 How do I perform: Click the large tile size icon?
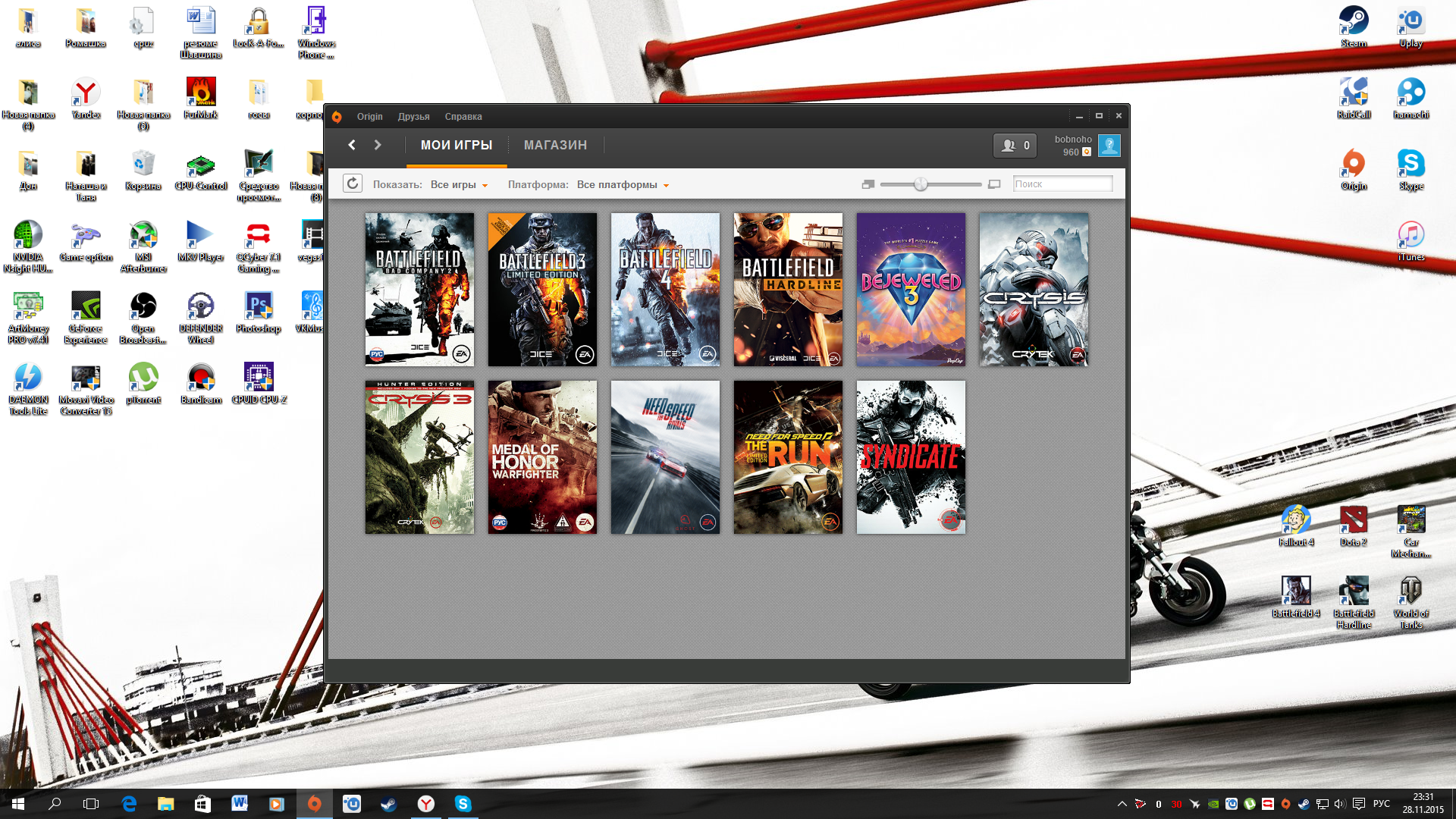[x=994, y=184]
